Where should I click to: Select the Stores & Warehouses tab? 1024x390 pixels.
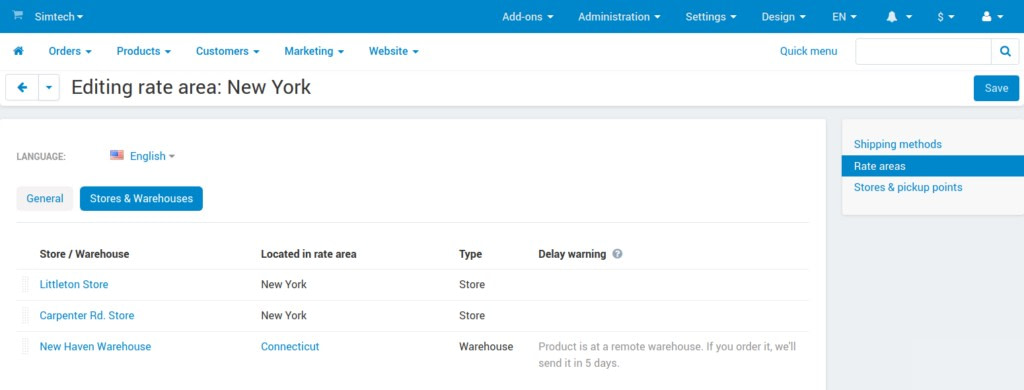(141, 199)
